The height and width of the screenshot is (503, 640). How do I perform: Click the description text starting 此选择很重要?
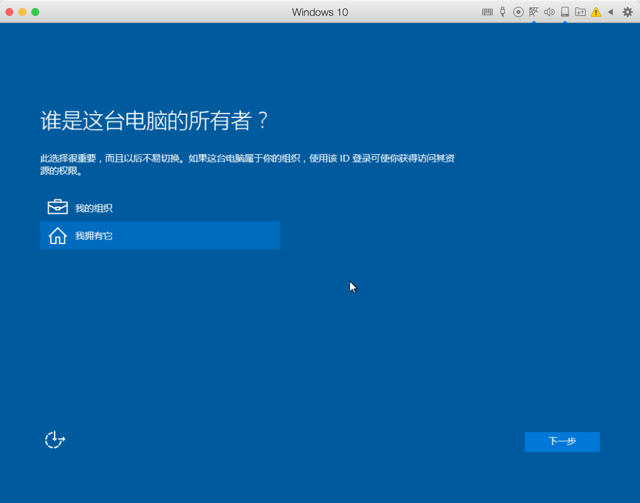247,164
